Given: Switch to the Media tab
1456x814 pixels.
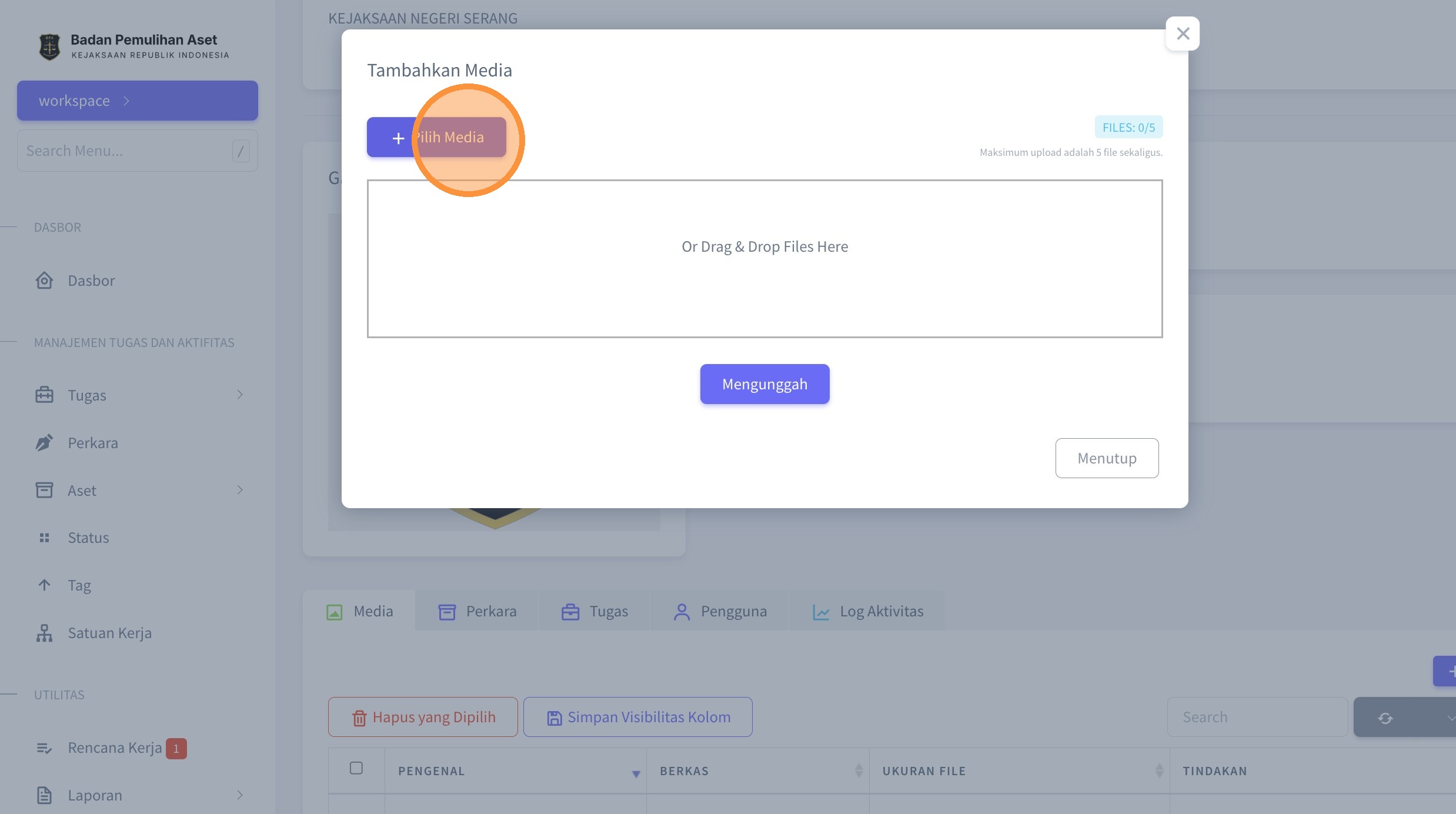Looking at the screenshot, I should [x=359, y=611].
